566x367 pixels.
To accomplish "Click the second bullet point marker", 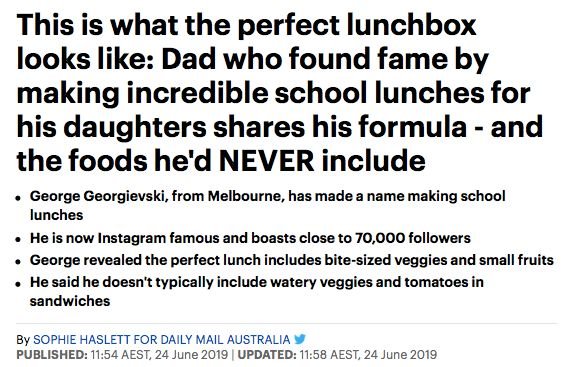I will tap(18, 240).
